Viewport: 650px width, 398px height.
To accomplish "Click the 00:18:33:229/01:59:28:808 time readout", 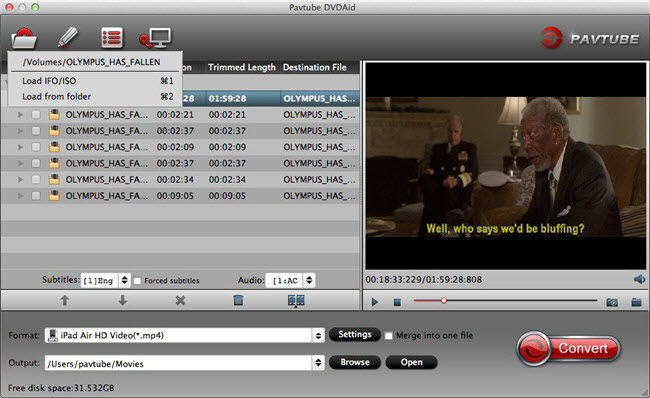I will coord(424,279).
